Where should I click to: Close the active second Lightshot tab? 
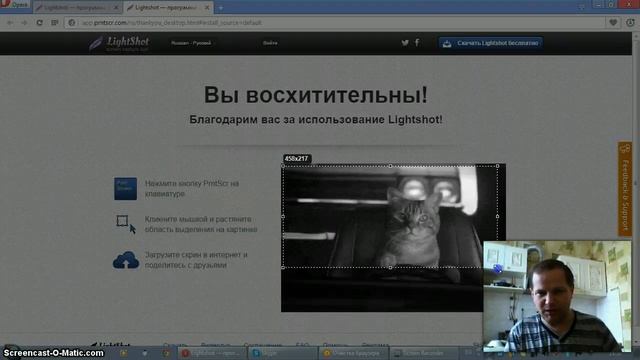[207, 7]
